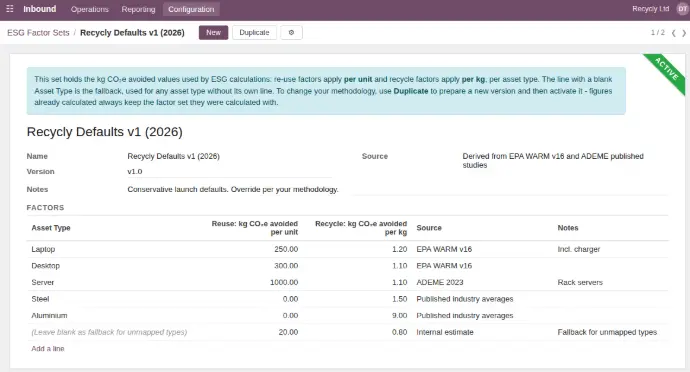Viewport: 690px width, 372px height.
Task: Open the Reporting menu
Action: pyautogui.click(x=139, y=9)
